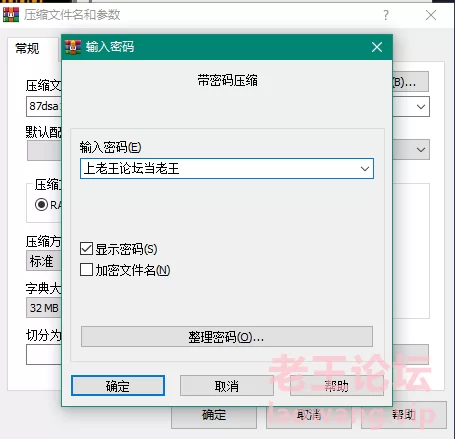The image size is (455, 439).
Task: Switch to the 常规 tab
Action: [27, 49]
